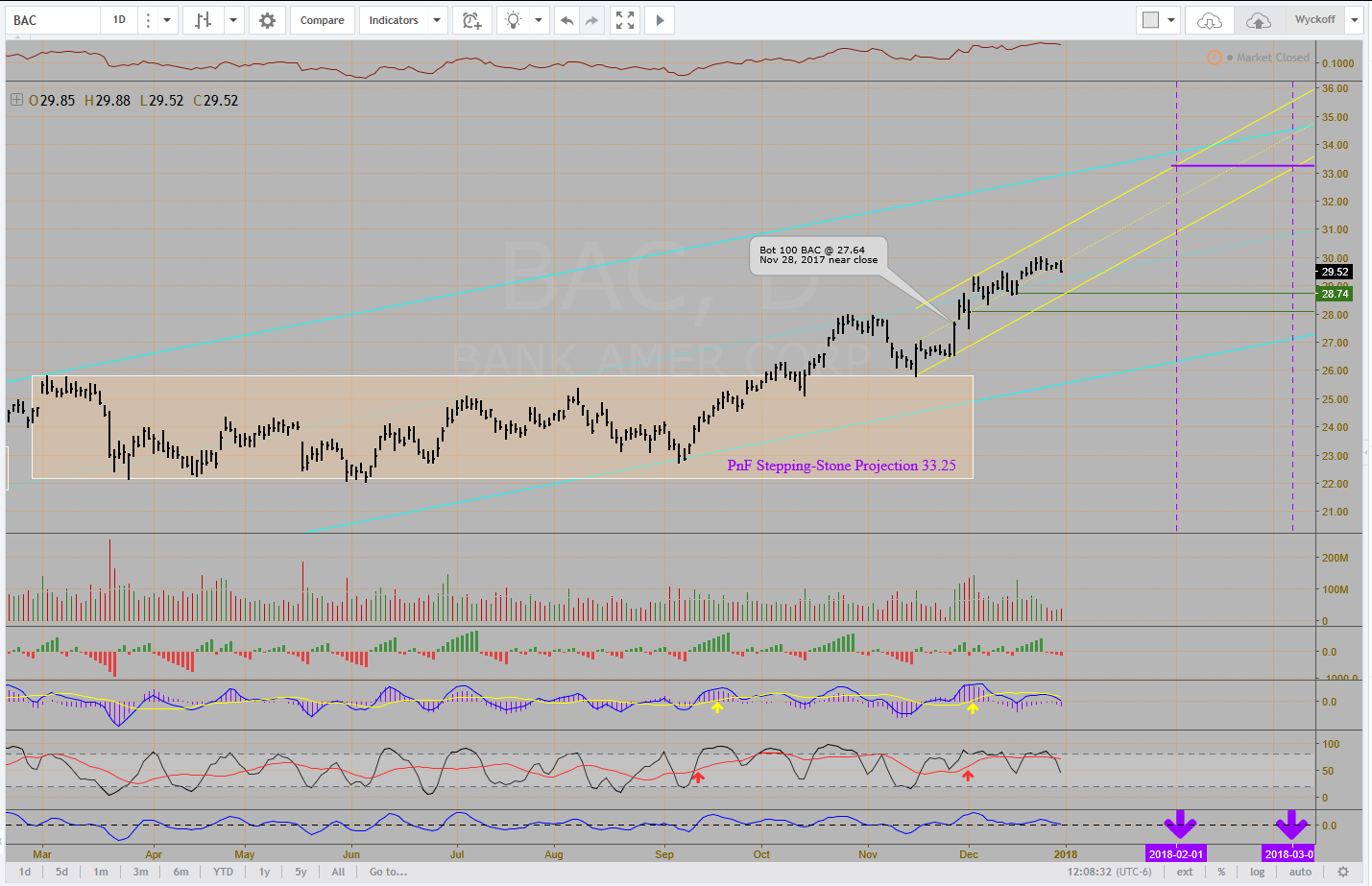Click the load chart layout cloud icon
The image size is (1372, 886).
pyautogui.click(x=1209, y=20)
